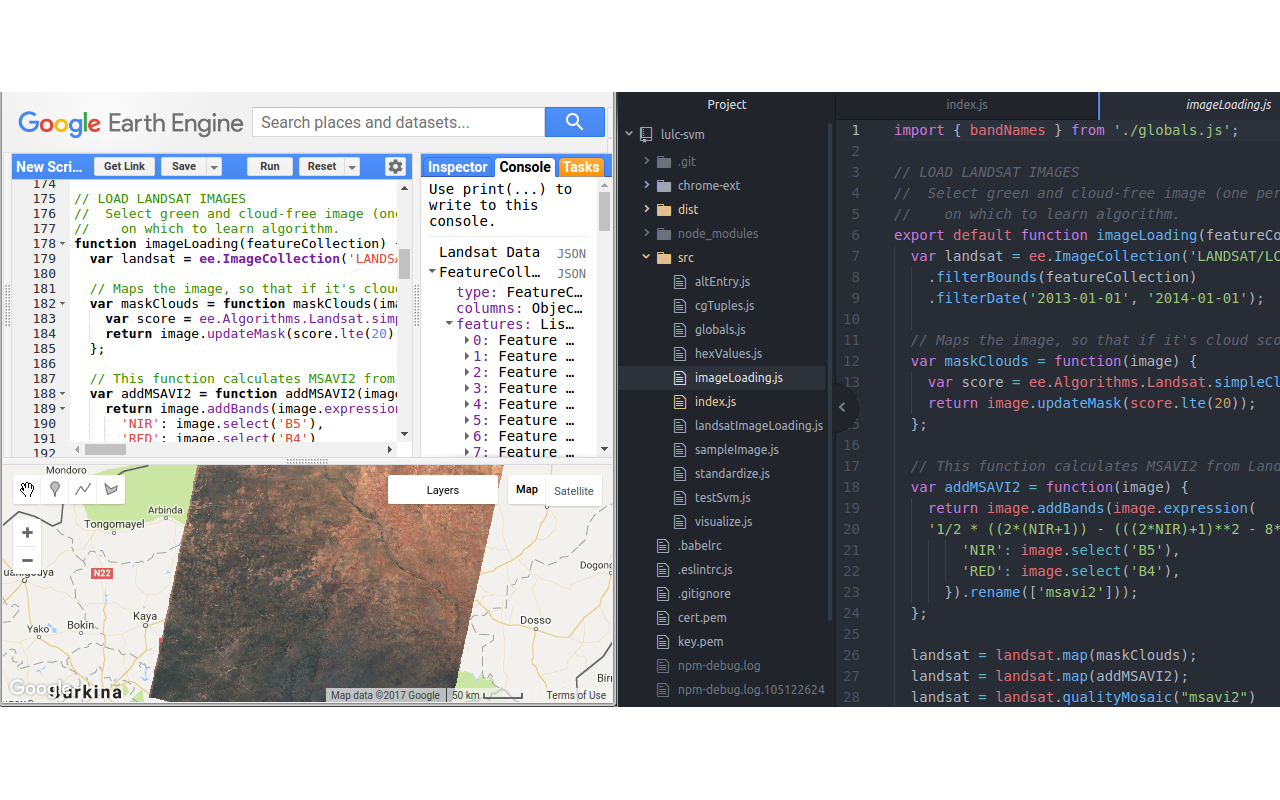Click the Earth Engine code editor vertical scrollbar thumb
The image size is (1280, 800).
pos(404,264)
